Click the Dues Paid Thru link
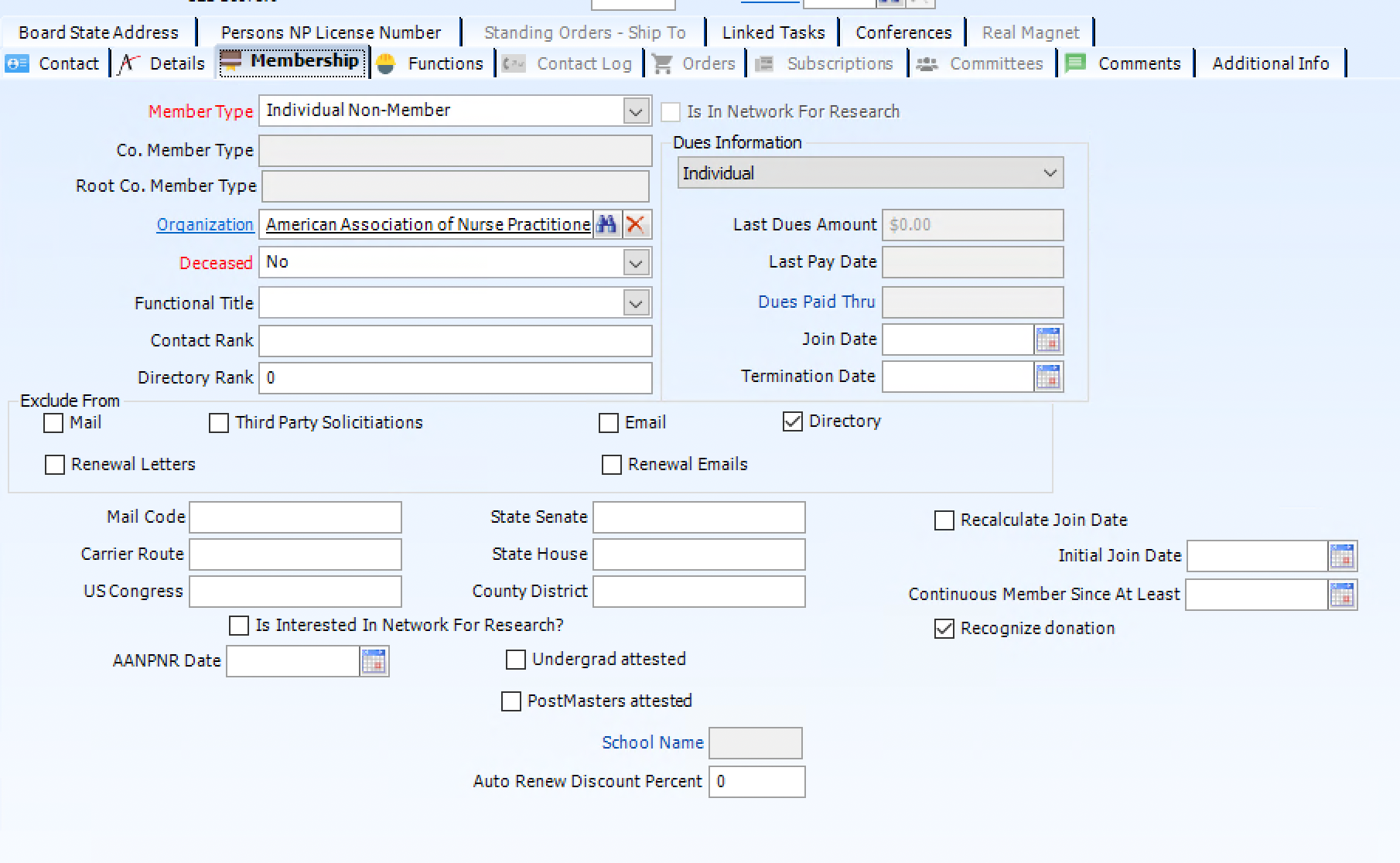This screenshot has width=1400, height=863. pos(815,302)
